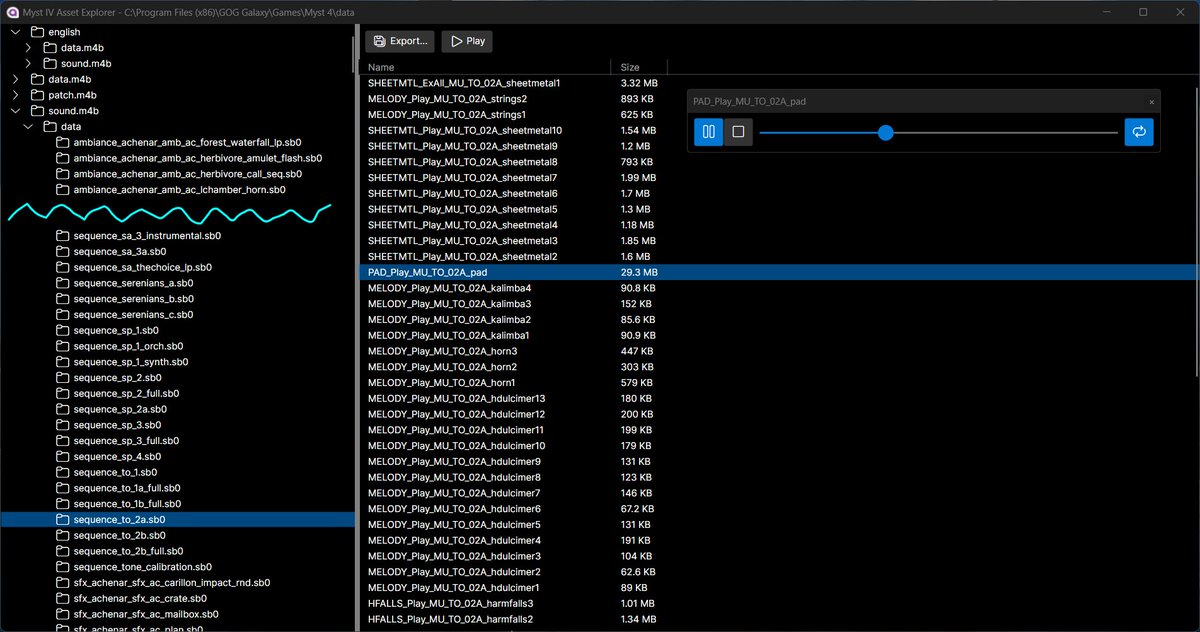Click the 67.2 KB size cell

point(637,509)
